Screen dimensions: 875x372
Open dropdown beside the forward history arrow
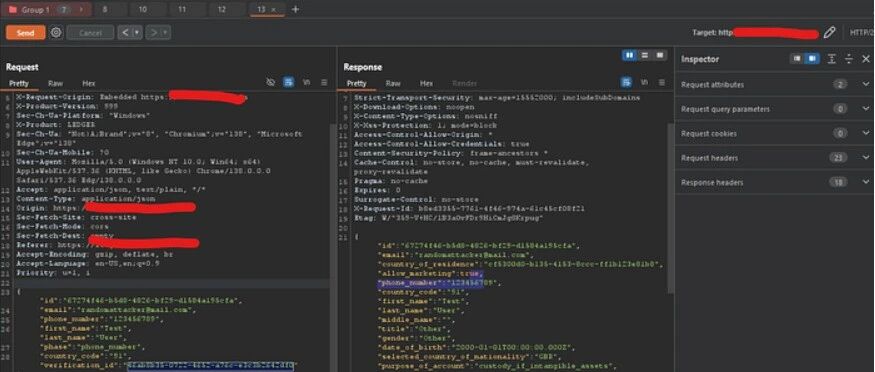[x=165, y=32]
